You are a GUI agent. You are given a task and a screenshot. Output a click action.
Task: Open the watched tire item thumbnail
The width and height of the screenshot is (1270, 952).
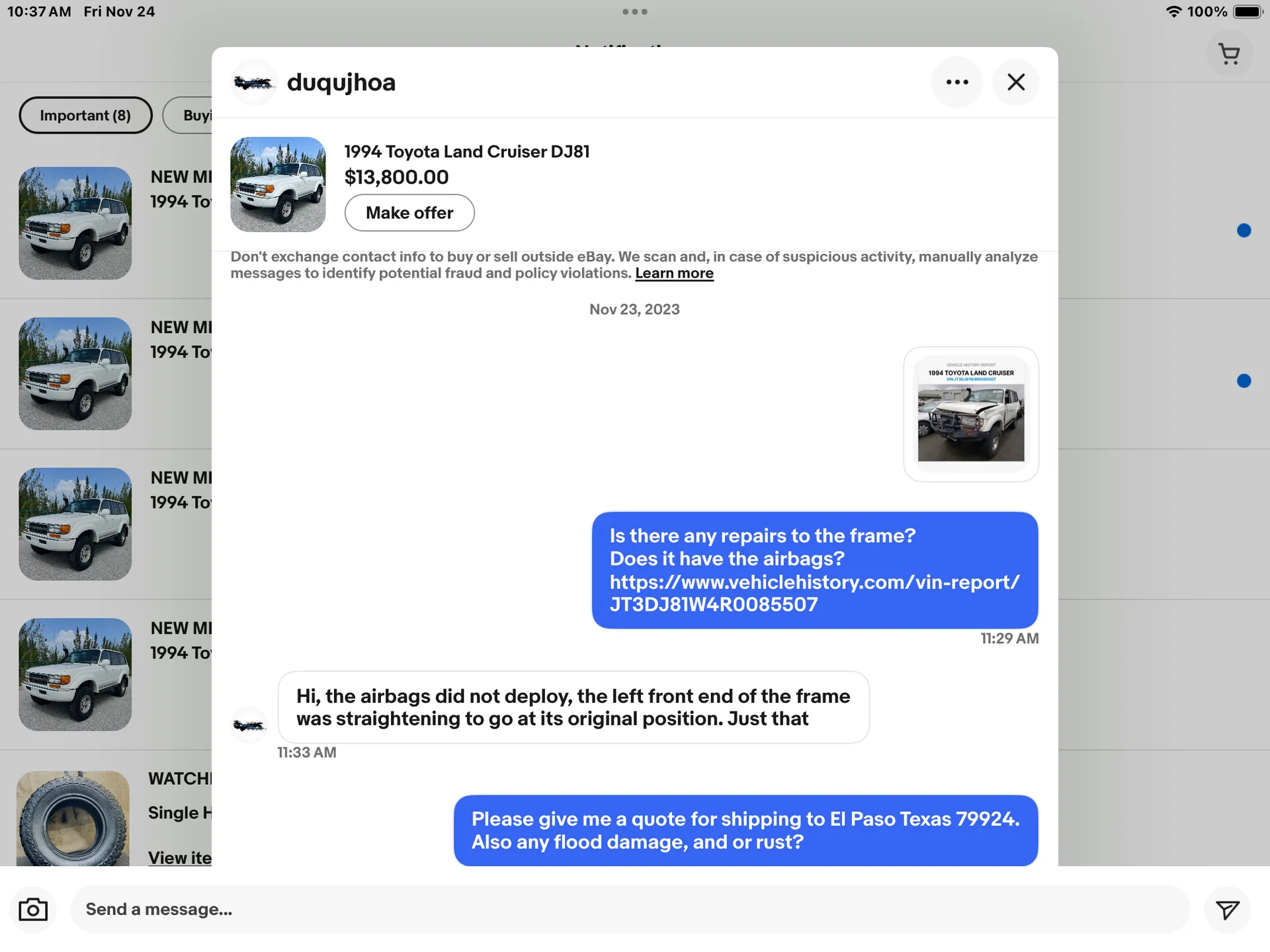tap(73, 820)
